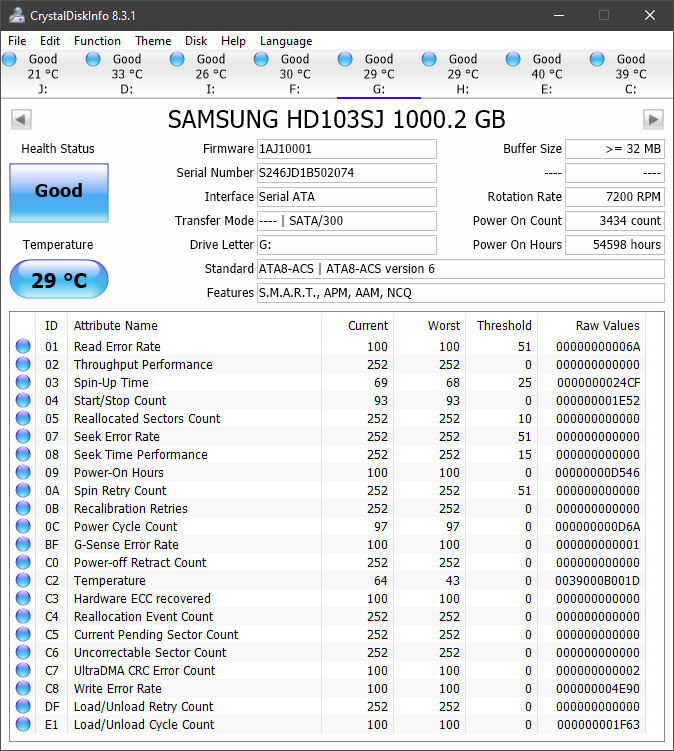Open the Edit menu
This screenshot has width=674, height=751.
point(50,41)
